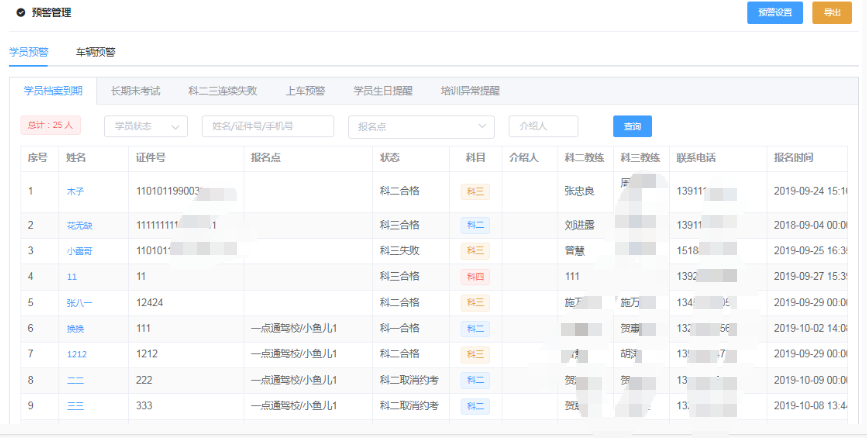Screen dimensions: 867x438
Task: Click 一点通驾校/小鱼儿1 in row 6
Action: 294,328
